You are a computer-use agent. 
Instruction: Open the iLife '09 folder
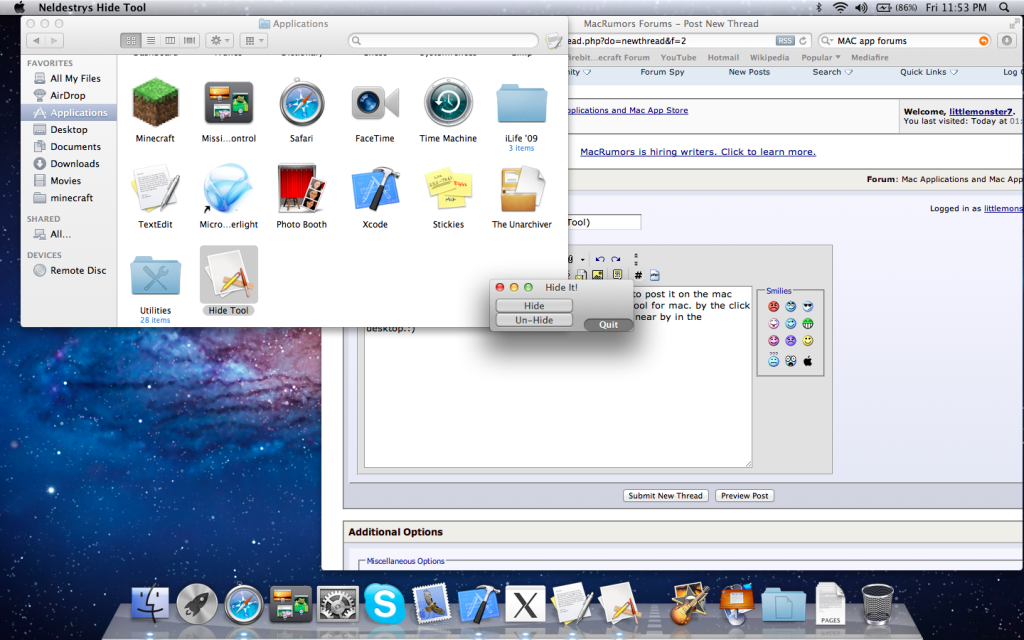(x=521, y=103)
